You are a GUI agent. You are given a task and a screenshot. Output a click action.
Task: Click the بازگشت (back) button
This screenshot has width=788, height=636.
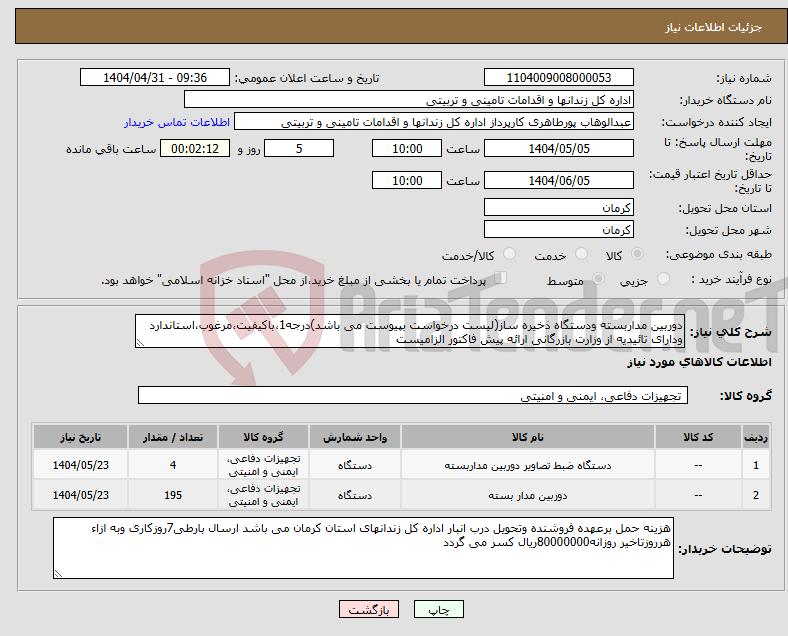pos(369,609)
